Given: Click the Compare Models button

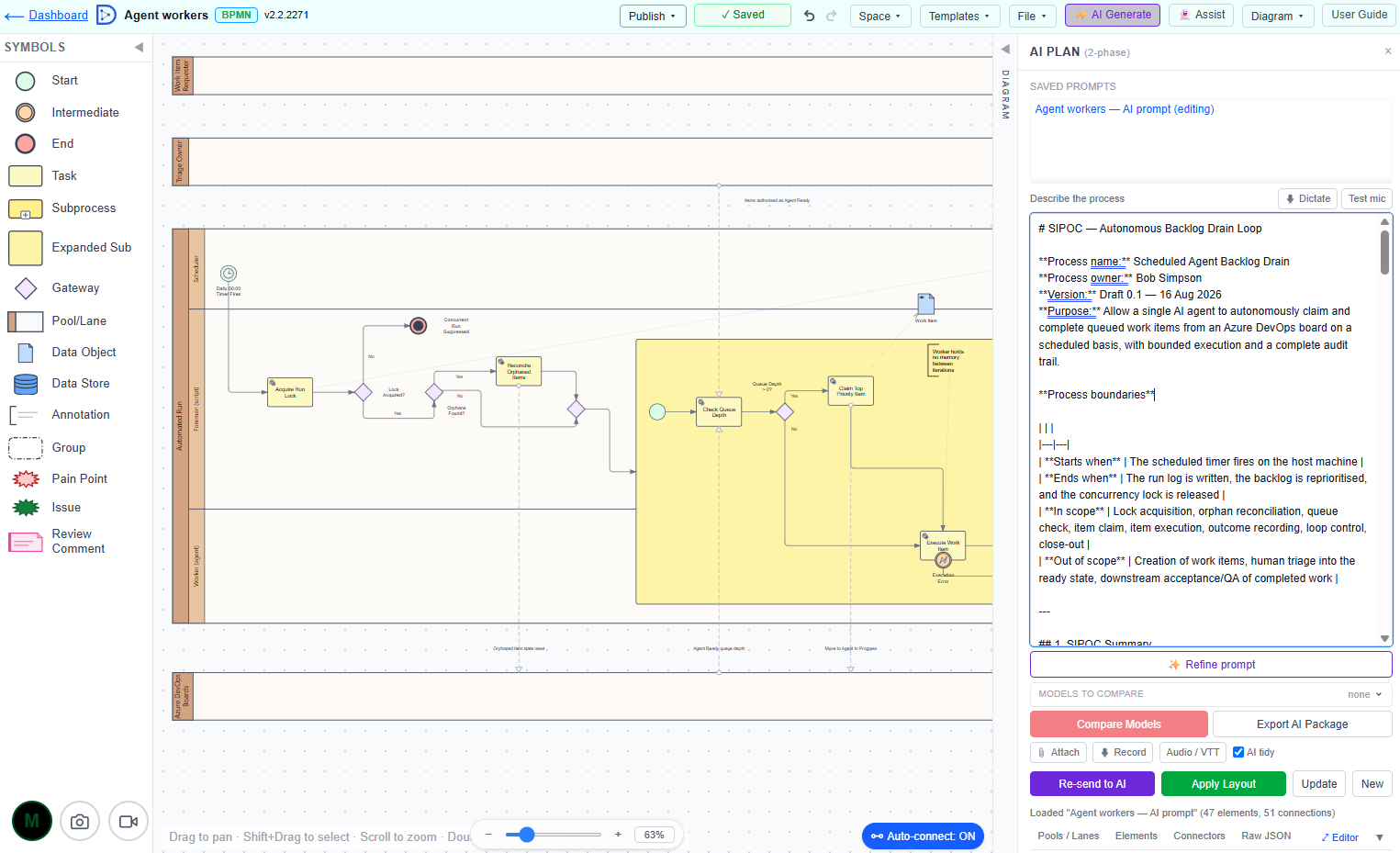Looking at the screenshot, I should coord(1118,724).
